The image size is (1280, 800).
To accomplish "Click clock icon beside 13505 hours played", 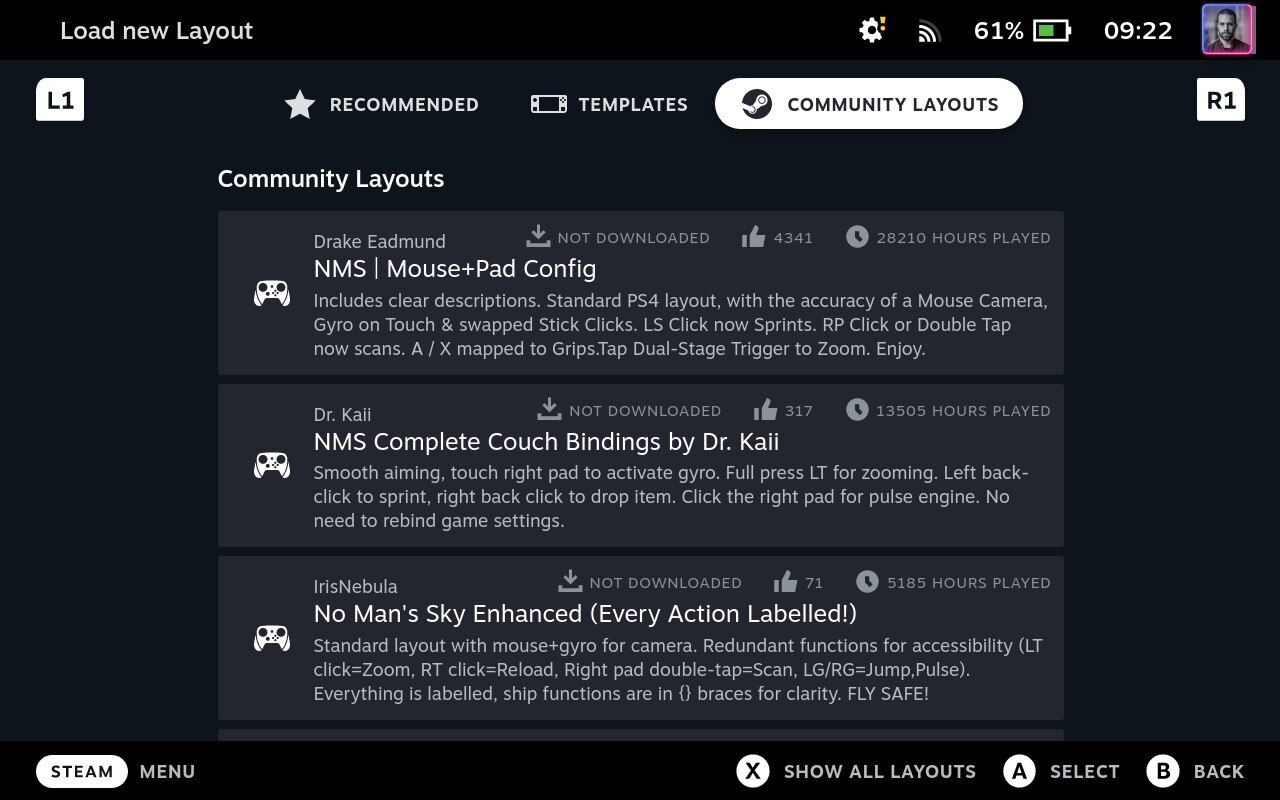I will [857, 410].
